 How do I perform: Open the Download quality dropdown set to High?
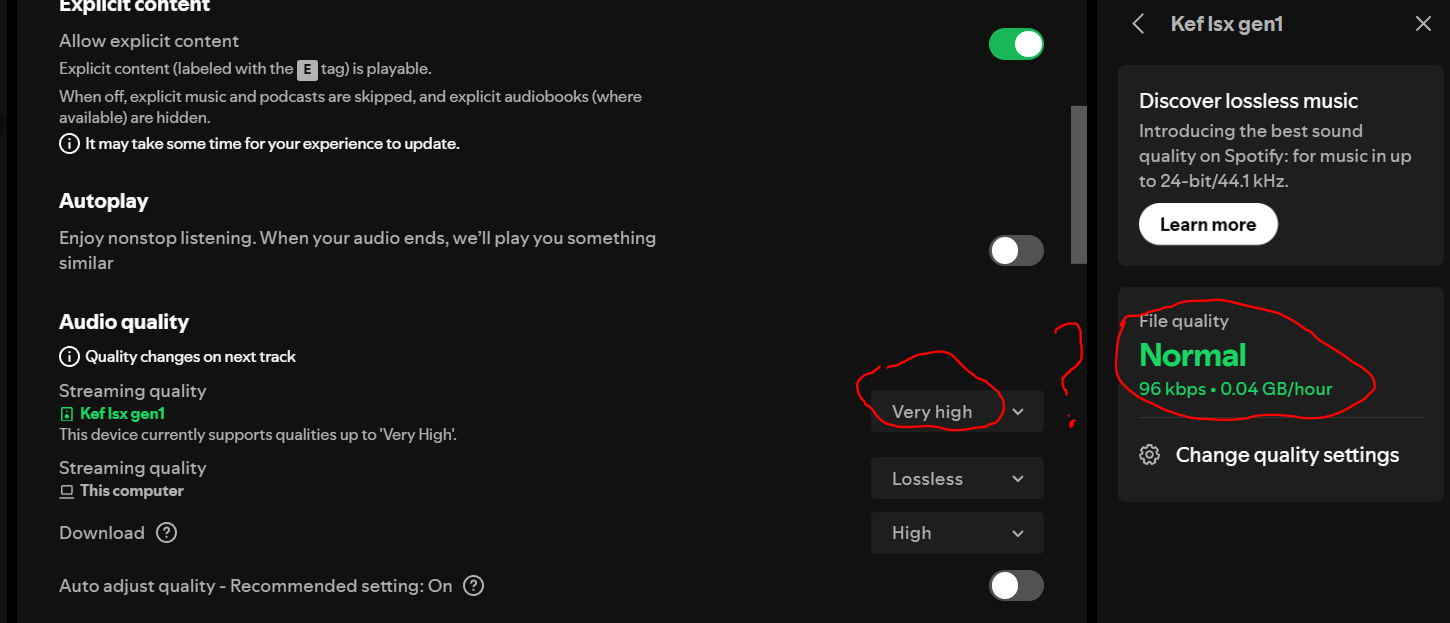coord(957,533)
